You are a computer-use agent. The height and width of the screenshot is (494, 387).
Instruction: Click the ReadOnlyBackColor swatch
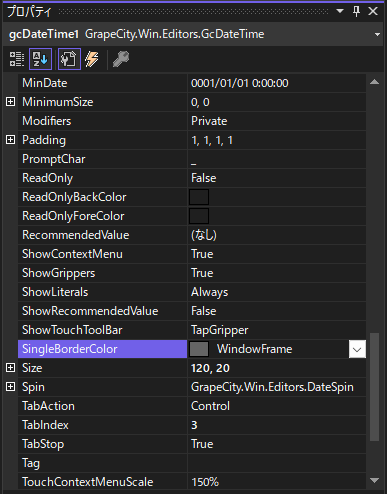coord(199,197)
